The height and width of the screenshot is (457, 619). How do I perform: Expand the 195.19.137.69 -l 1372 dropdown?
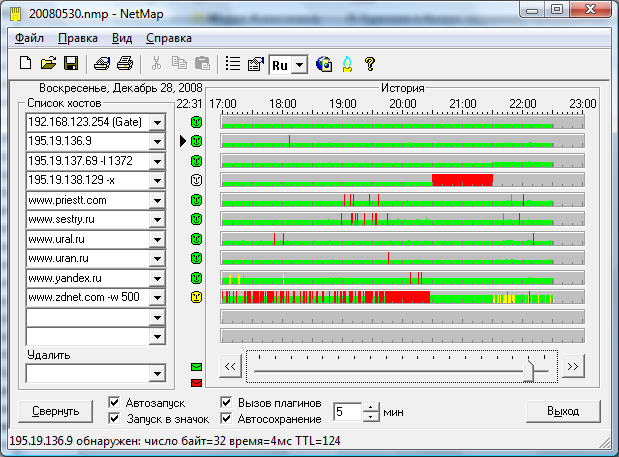tap(157, 161)
